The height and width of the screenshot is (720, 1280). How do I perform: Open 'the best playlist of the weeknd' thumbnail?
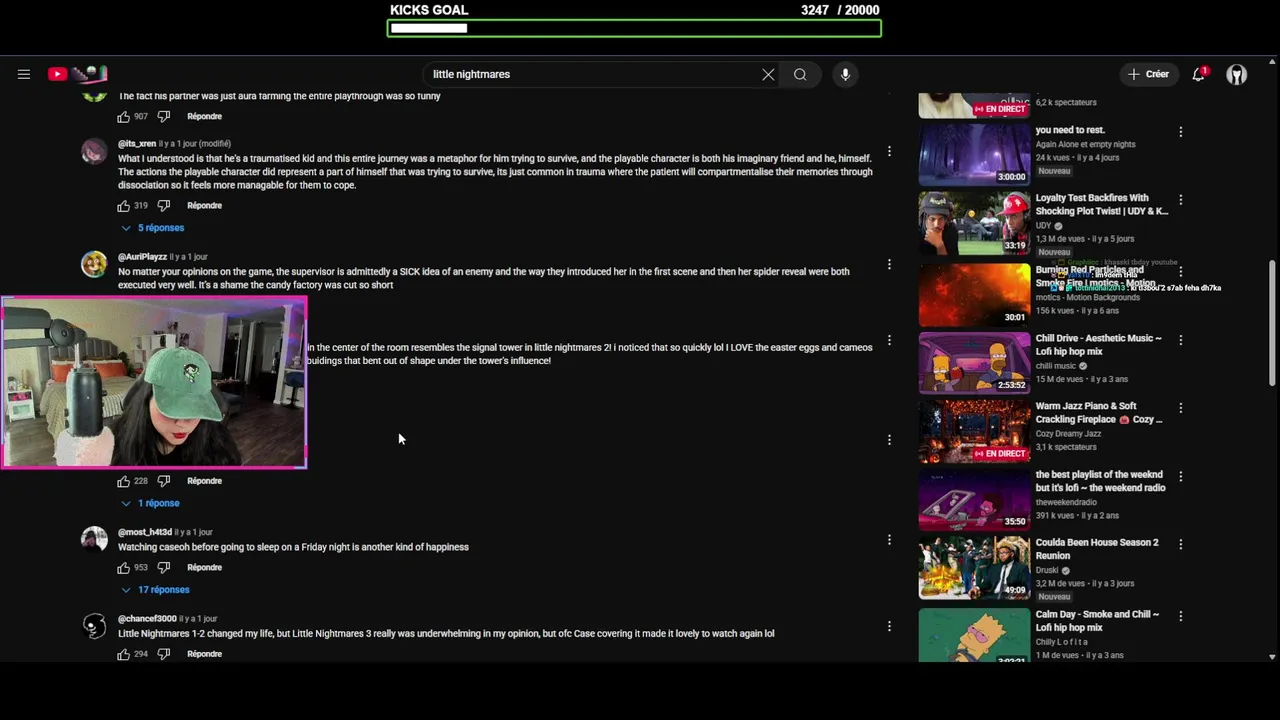[974, 498]
